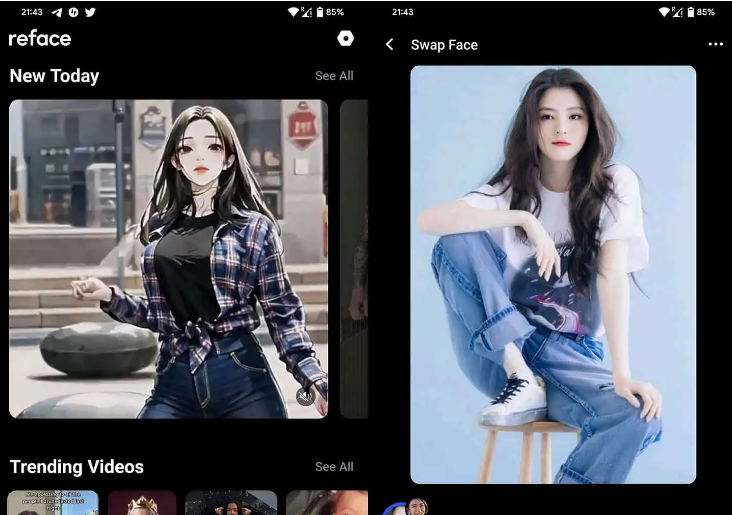This screenshot has width=732, height=515.
Task: Unmute the New Today video preview
Action: [x=306, y=396]
